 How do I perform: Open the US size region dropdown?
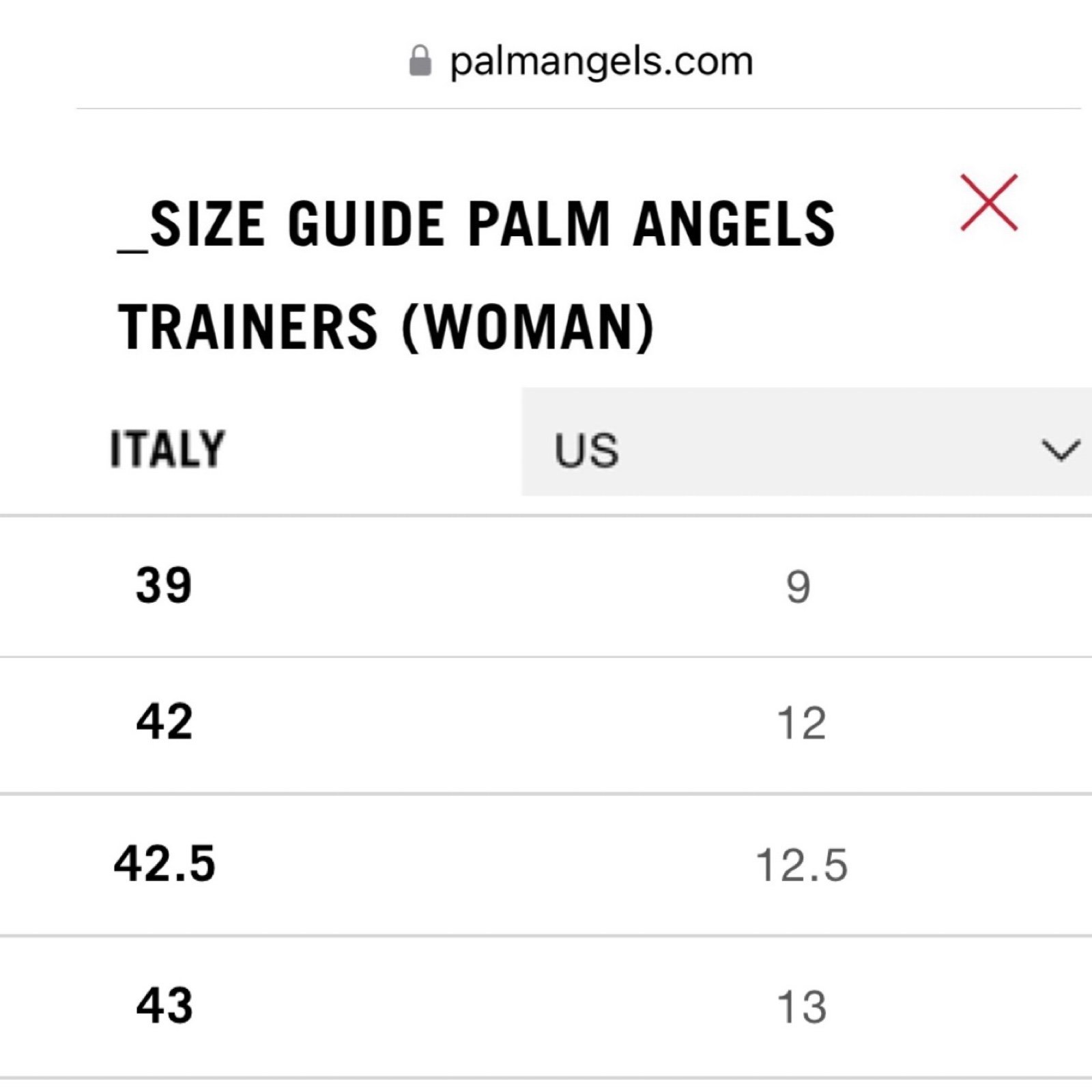pyautogui.click(x=807, y=442)
